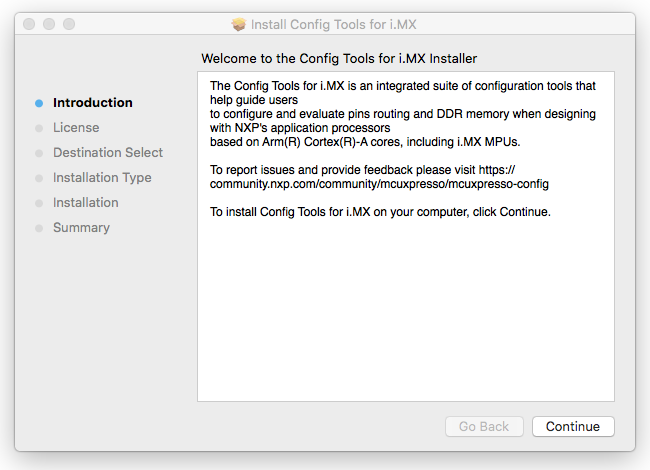Select the Installation Type step label

[x=102, y=177]
